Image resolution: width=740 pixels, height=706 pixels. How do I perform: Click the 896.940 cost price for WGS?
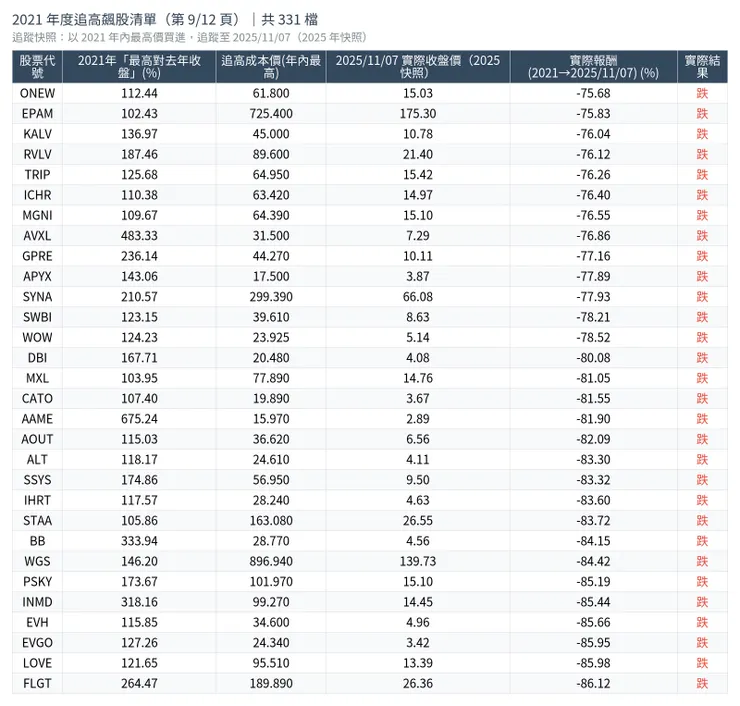click(271, 561)
